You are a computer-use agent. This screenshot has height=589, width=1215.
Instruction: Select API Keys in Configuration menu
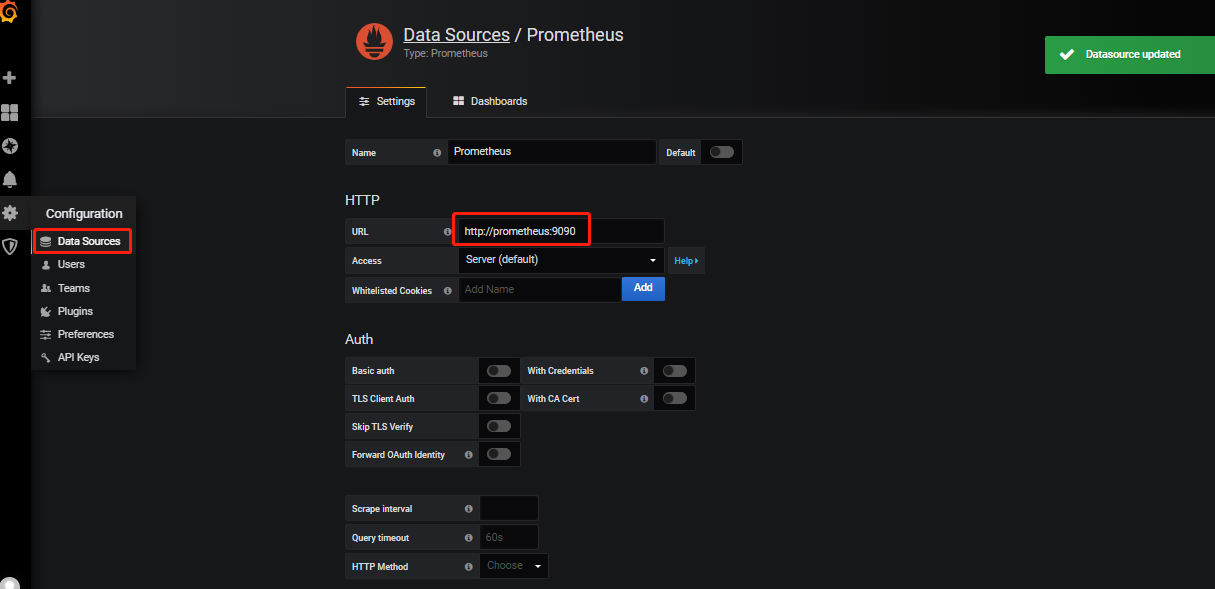[82, 357]
